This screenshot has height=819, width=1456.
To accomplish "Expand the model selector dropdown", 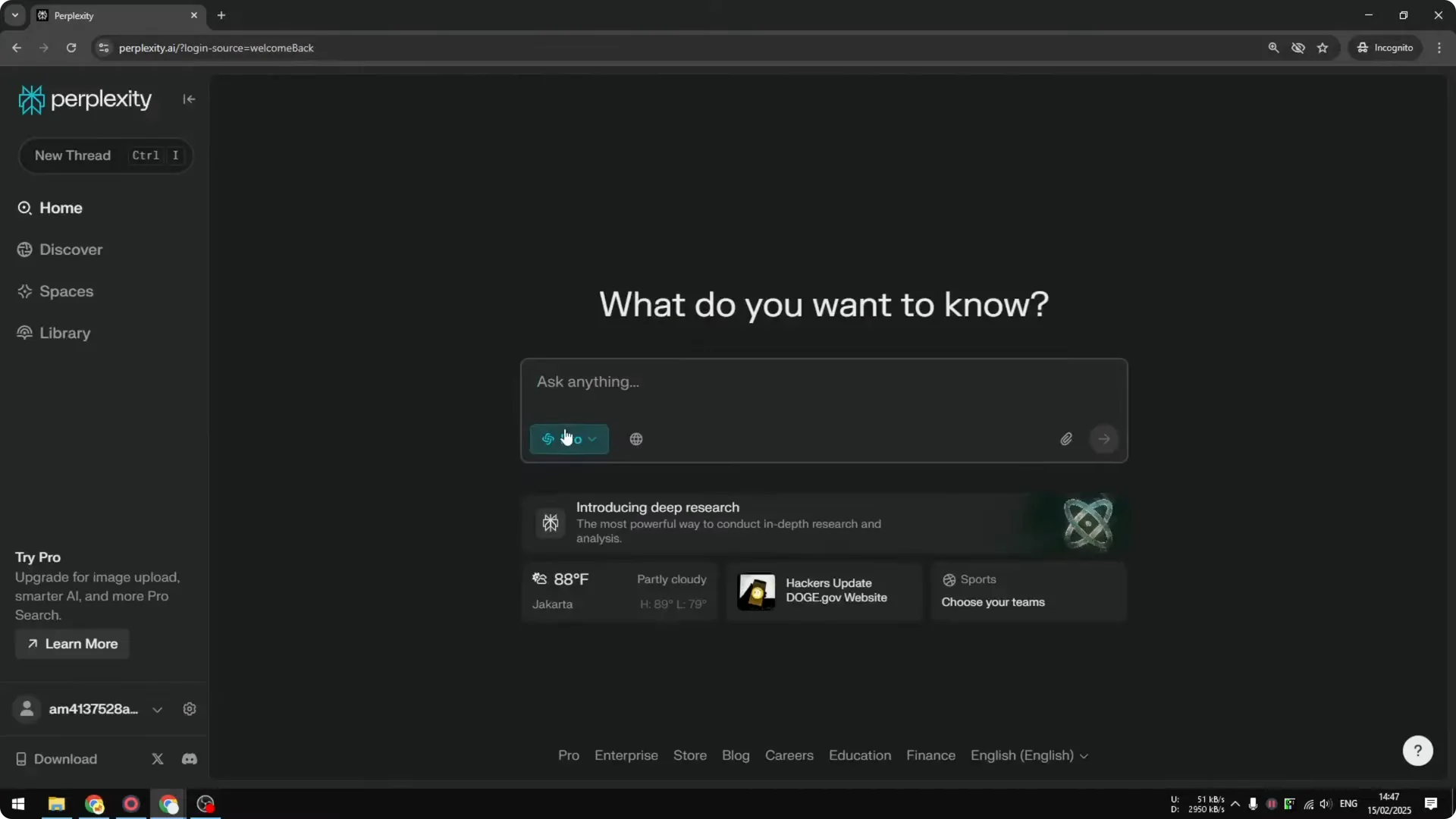I will click(x=593, y=439).
